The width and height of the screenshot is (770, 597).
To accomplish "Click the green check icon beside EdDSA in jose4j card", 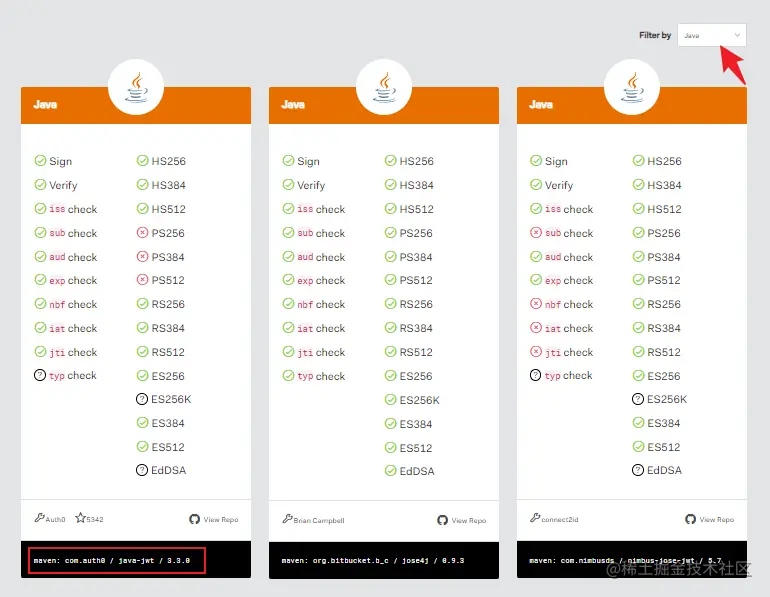I will pos(390,471).
